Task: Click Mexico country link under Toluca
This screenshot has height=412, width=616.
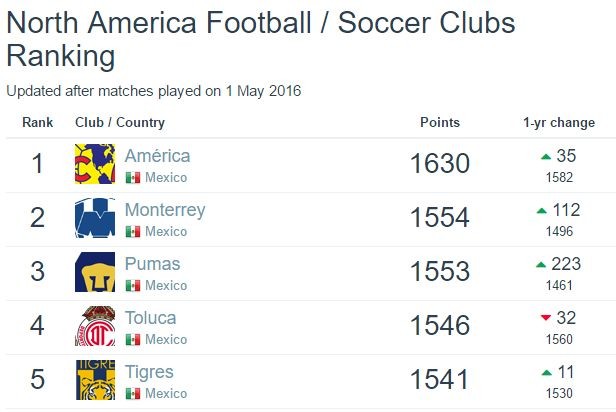Action: pyautogui.click(x=166, y=340)
